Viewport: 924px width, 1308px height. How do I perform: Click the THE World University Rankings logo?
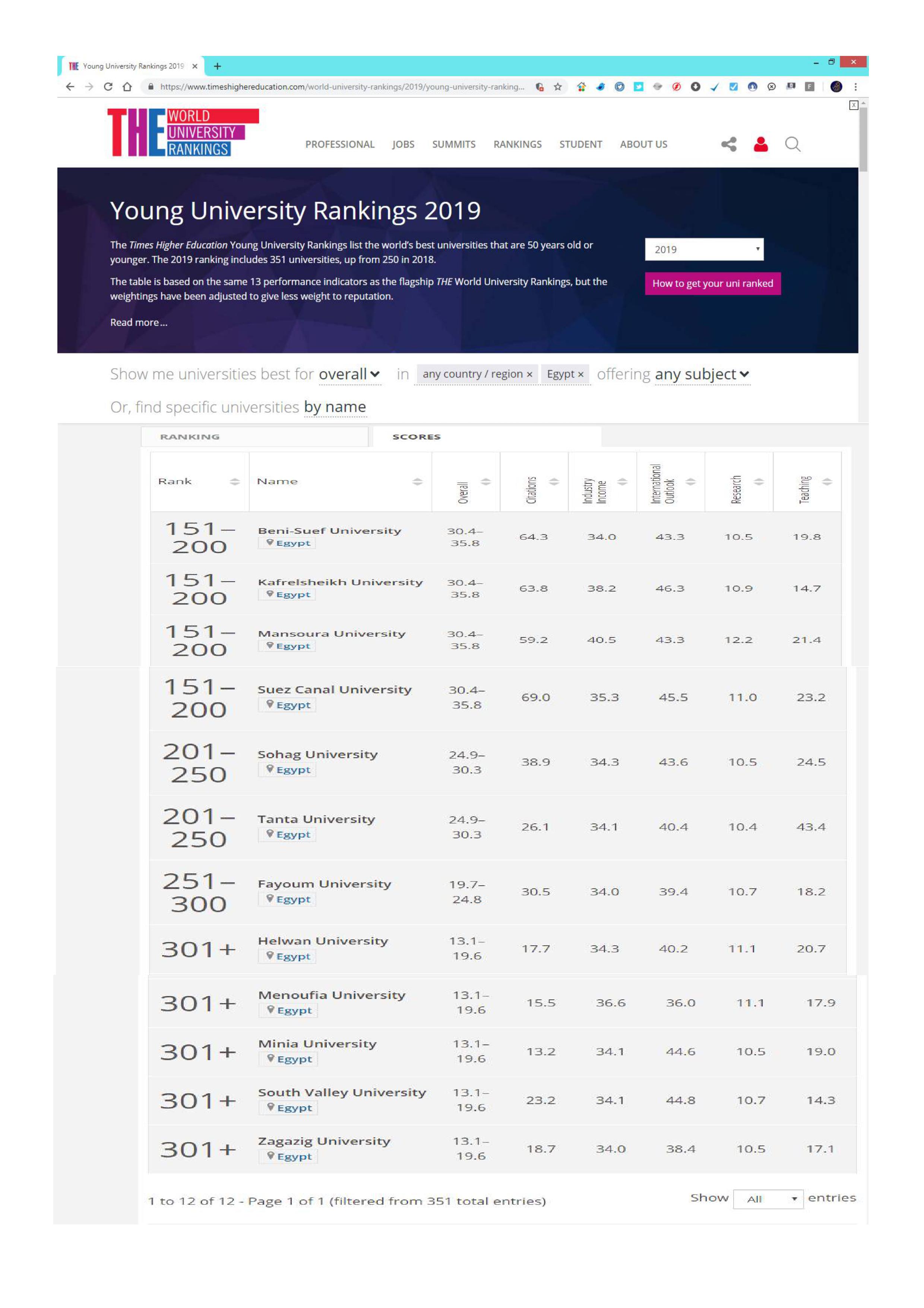click(183, 132)
